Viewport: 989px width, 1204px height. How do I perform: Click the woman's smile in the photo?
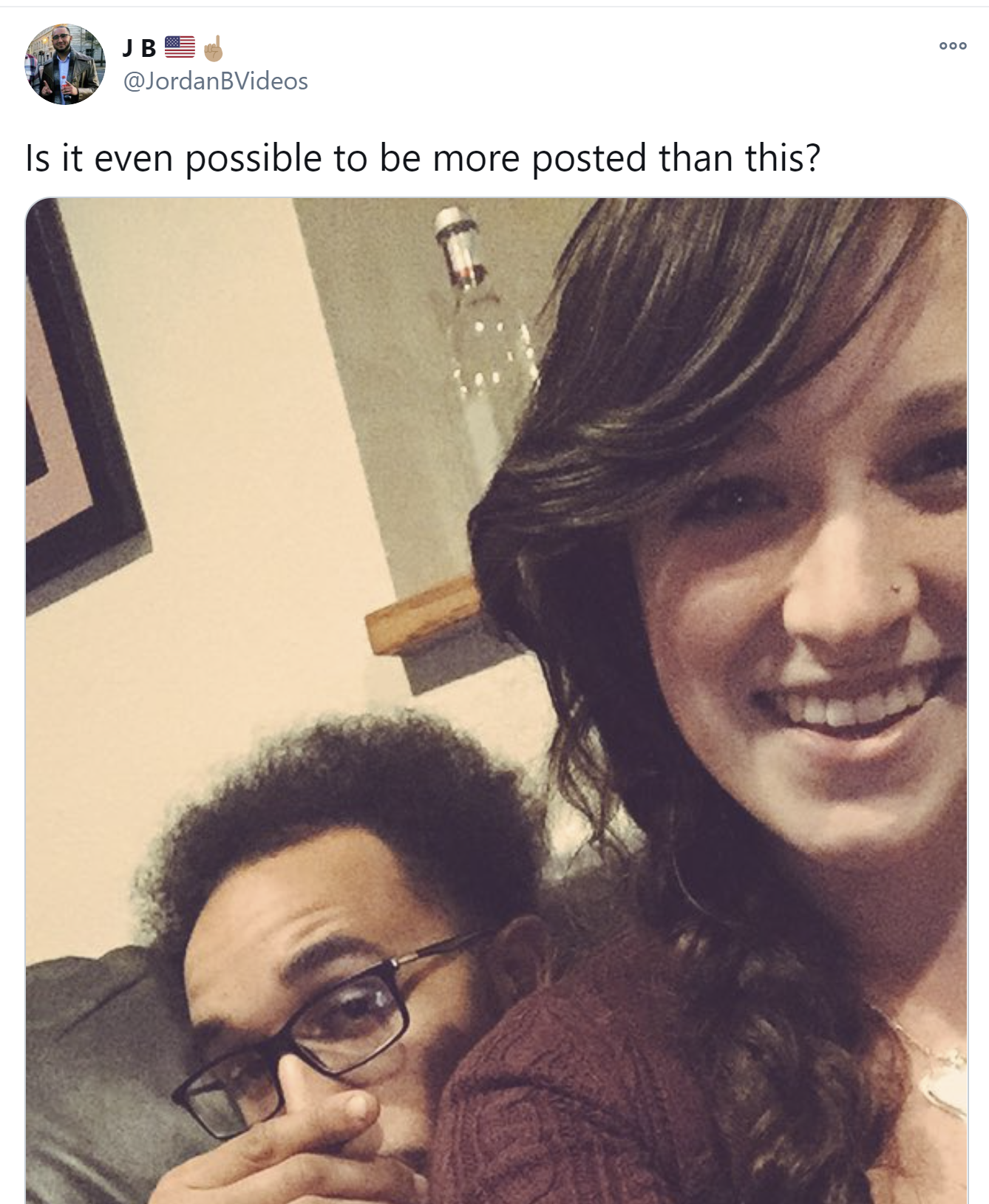[843, 706]
